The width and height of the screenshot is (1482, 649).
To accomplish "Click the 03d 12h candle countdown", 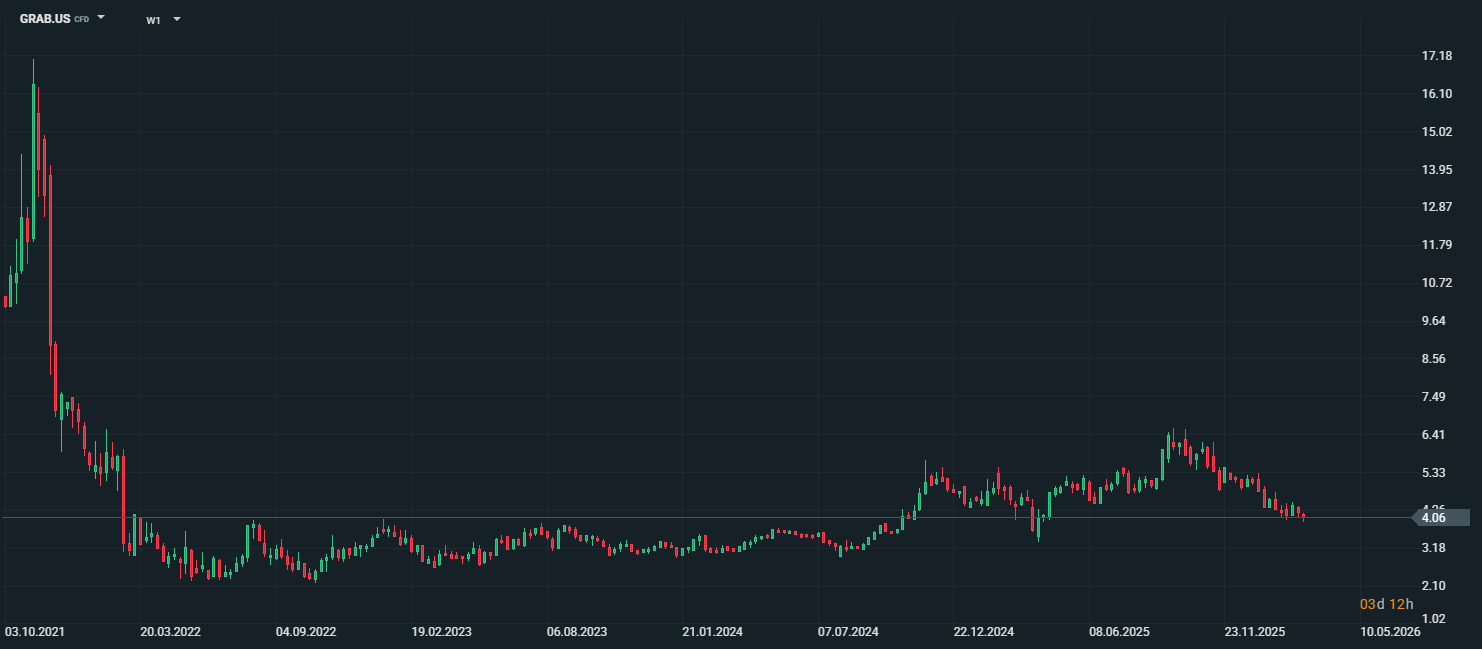I will [x=1386, y=604].
